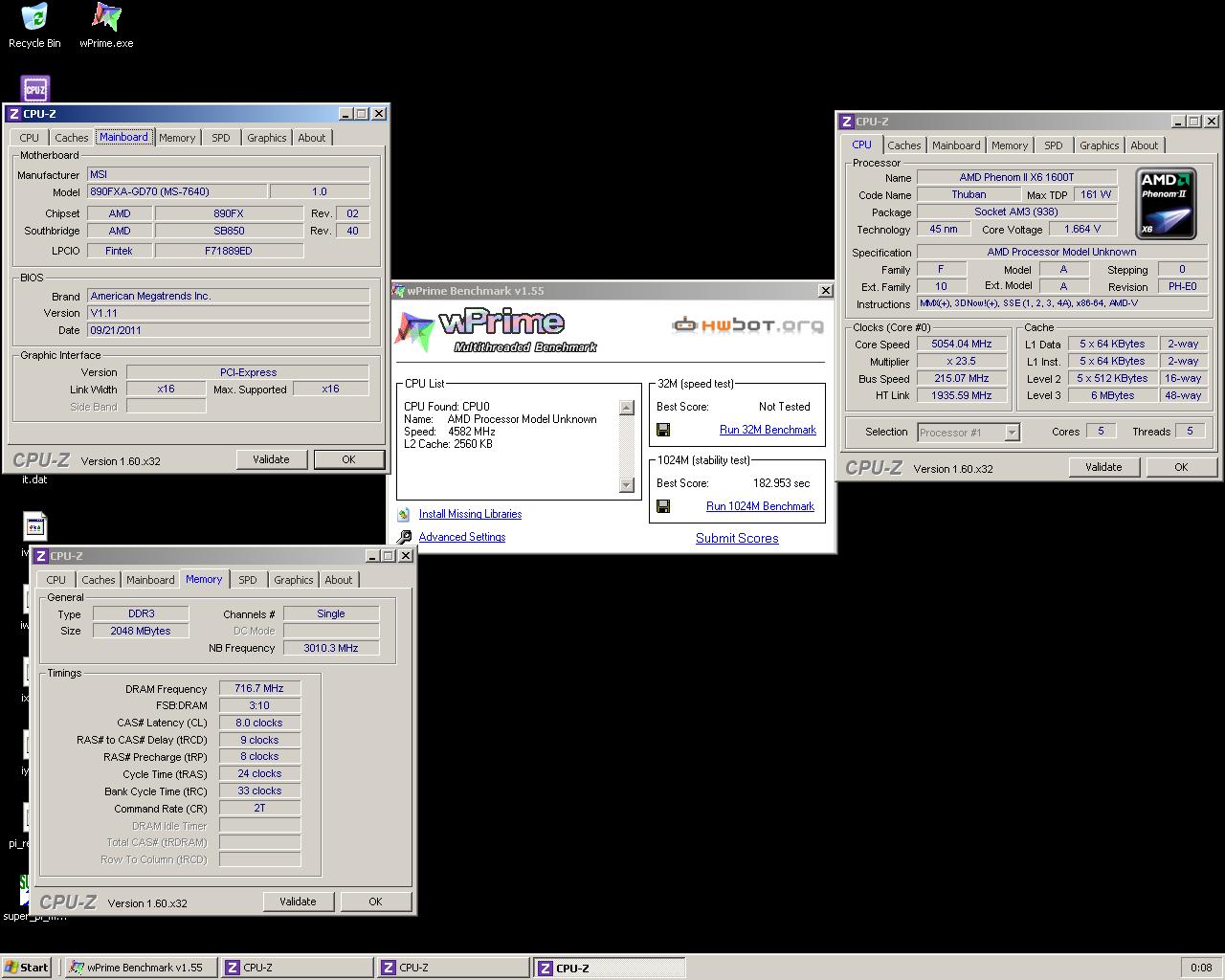Click the save icon under 1024M stability test
1225x980 pixels.
click(x=662, y=506)
